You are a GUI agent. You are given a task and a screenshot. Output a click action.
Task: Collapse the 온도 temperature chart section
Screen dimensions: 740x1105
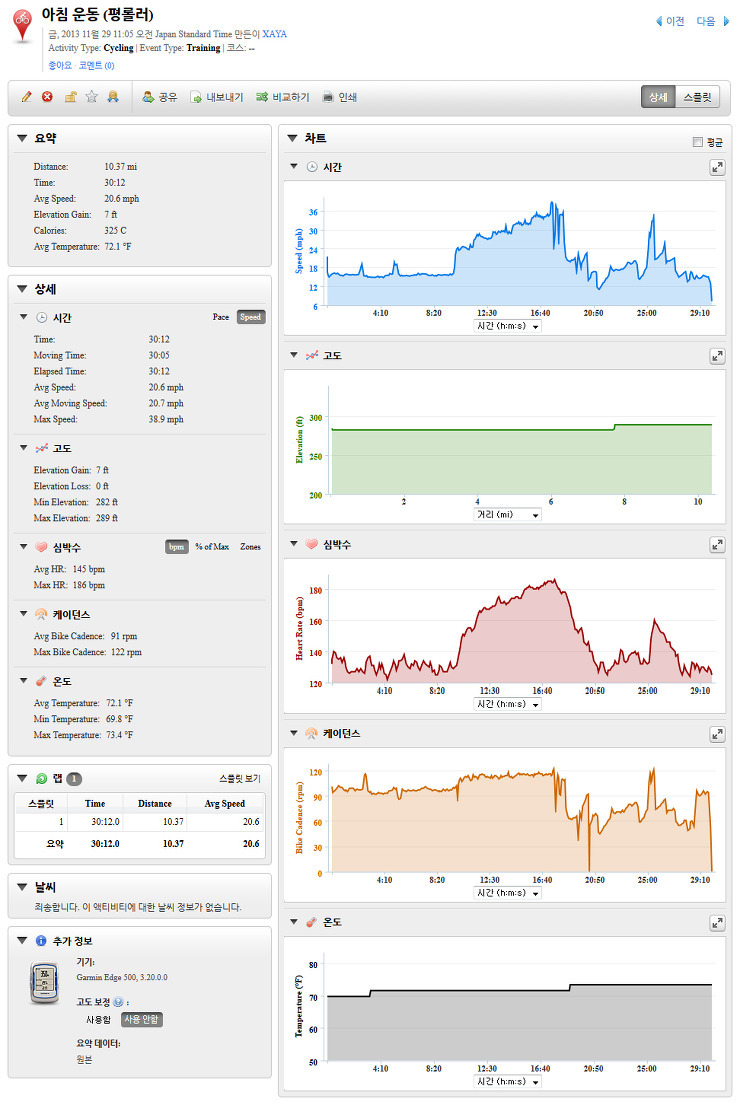tap(294, 922)
